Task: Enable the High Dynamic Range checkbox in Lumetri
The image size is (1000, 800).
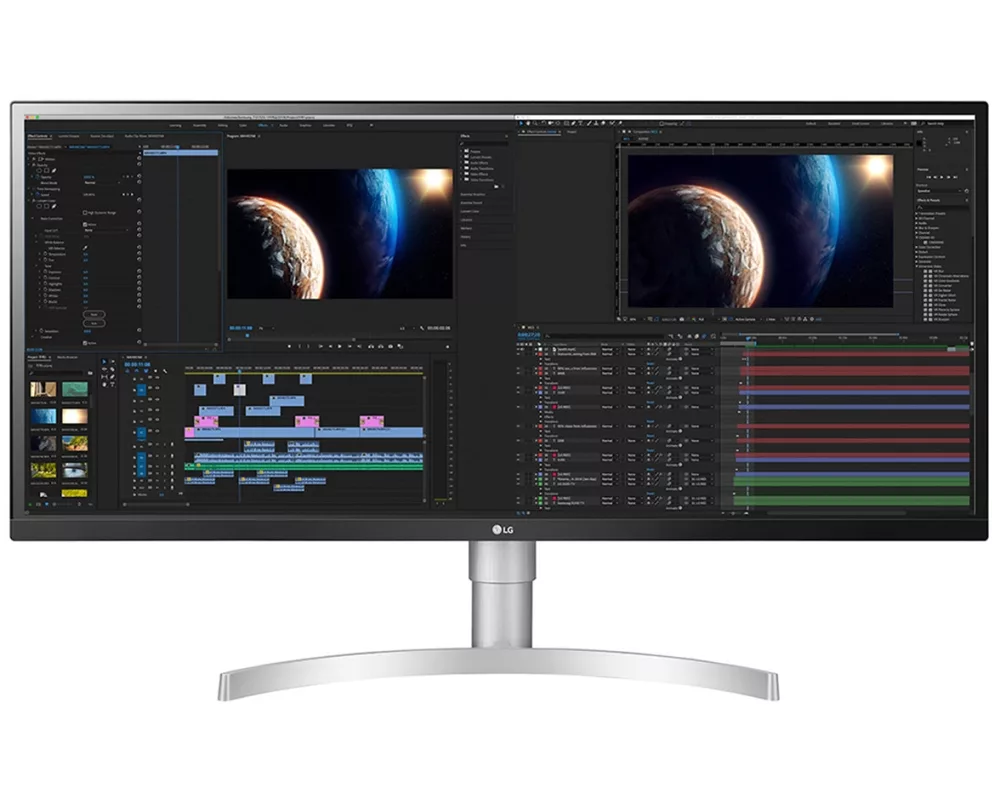Action: [x=86, y=211]
